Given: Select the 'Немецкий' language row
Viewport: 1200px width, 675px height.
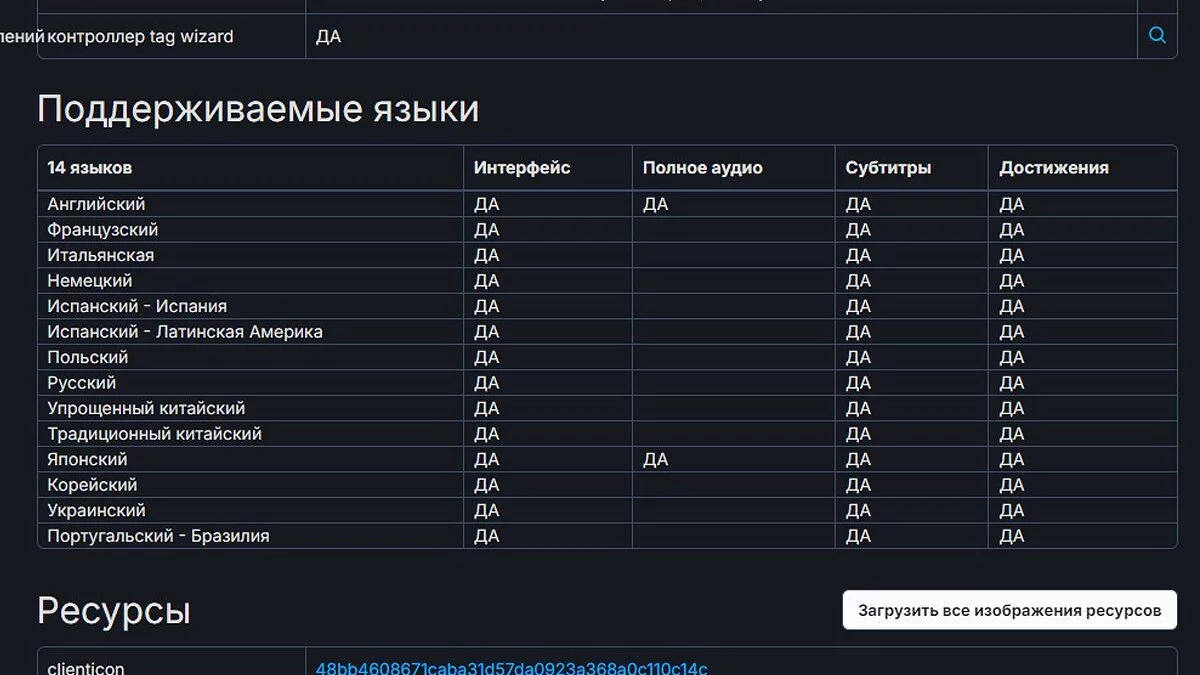Looking at the screenshot, I should pyautogui.click(x=607, y=281).
